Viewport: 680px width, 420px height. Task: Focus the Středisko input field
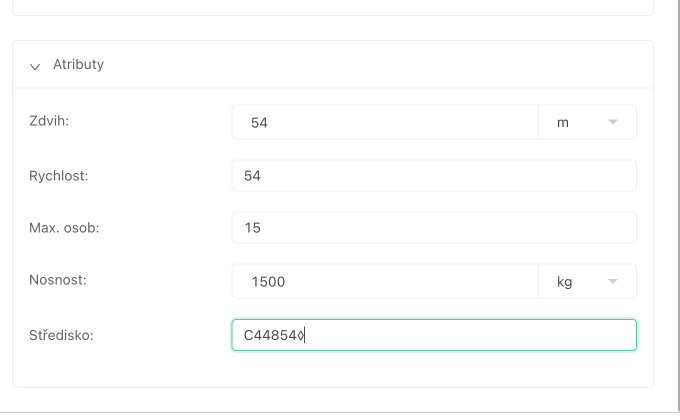(433, 335)
